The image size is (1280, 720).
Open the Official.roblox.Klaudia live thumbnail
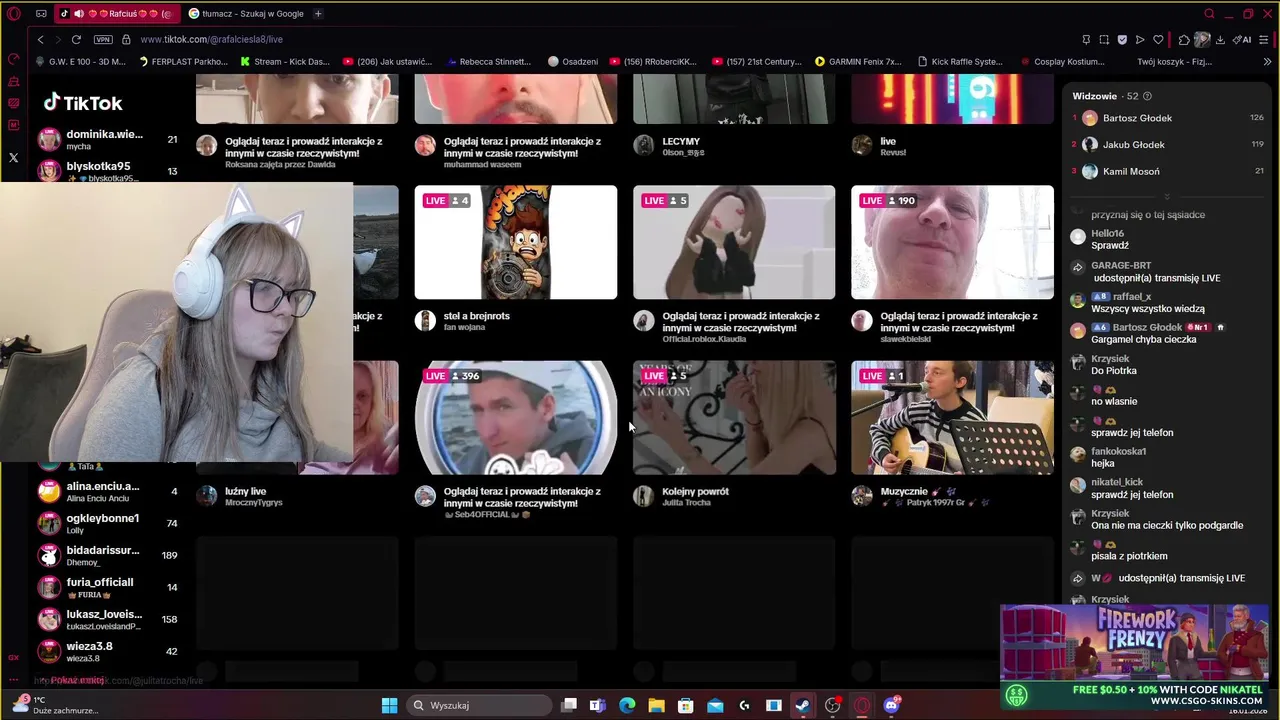tap(734, 242)
